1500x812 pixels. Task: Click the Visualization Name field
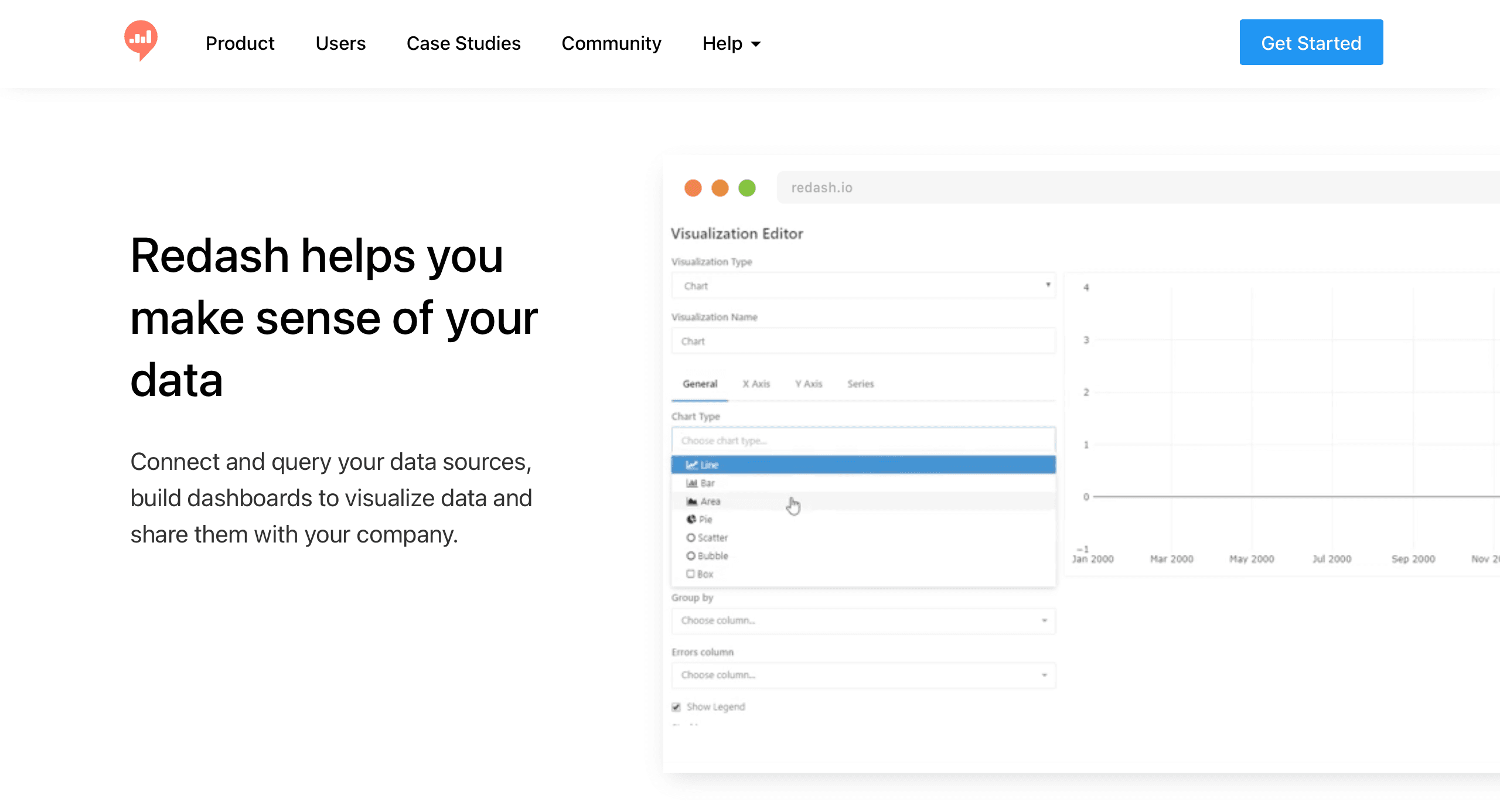tap(863, 341)
